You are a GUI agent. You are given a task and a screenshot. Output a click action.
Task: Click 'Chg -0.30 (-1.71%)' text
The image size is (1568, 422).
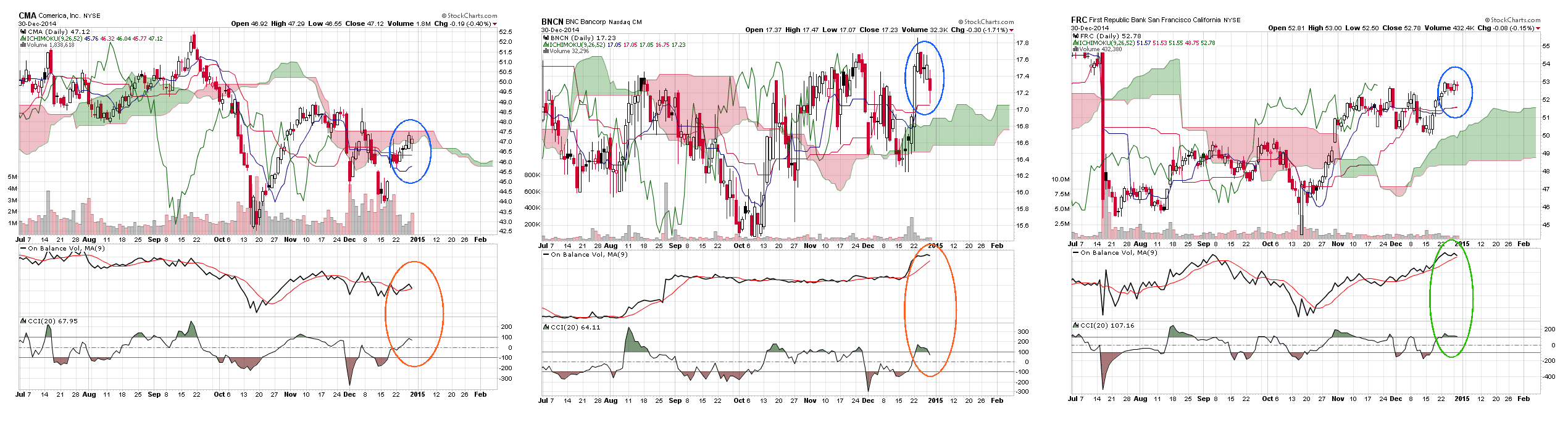coord(980,30)
